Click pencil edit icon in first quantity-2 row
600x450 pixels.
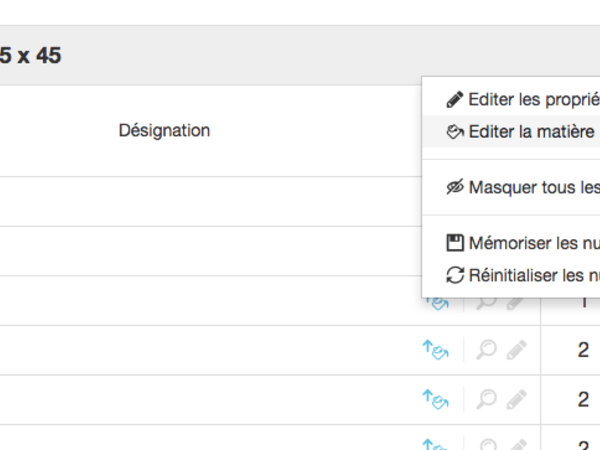click(516, 350)
